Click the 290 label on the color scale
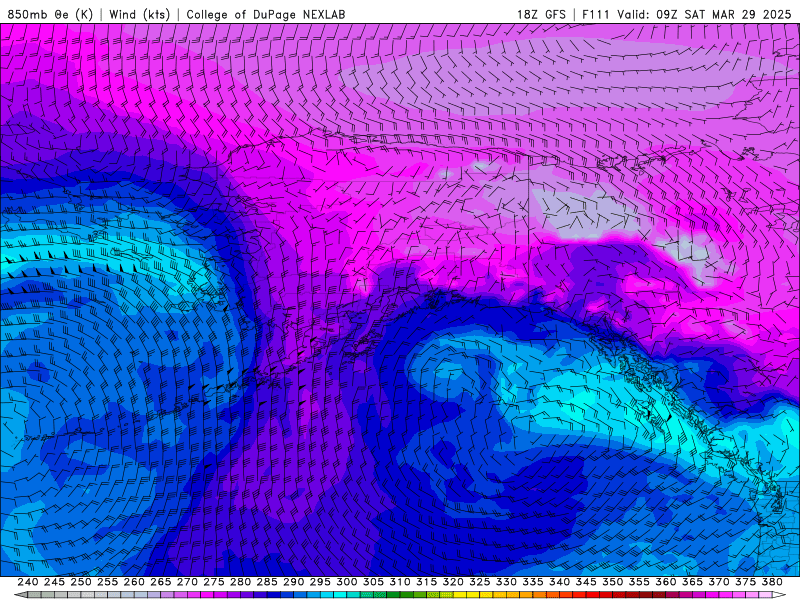Screen dimensions: 800x600 [x=293, y=582]
